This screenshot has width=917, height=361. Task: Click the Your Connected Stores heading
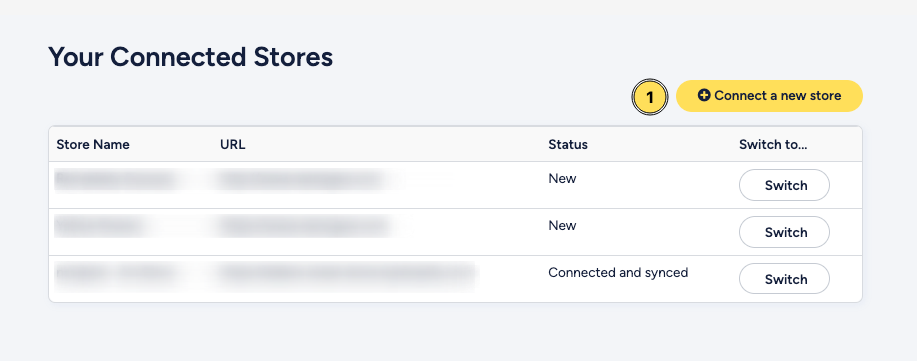coord(191,57)
